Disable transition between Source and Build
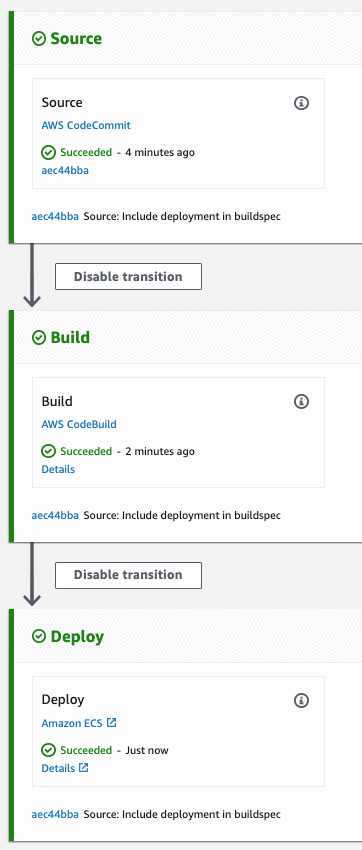The image size is (362, 850). 128,276
